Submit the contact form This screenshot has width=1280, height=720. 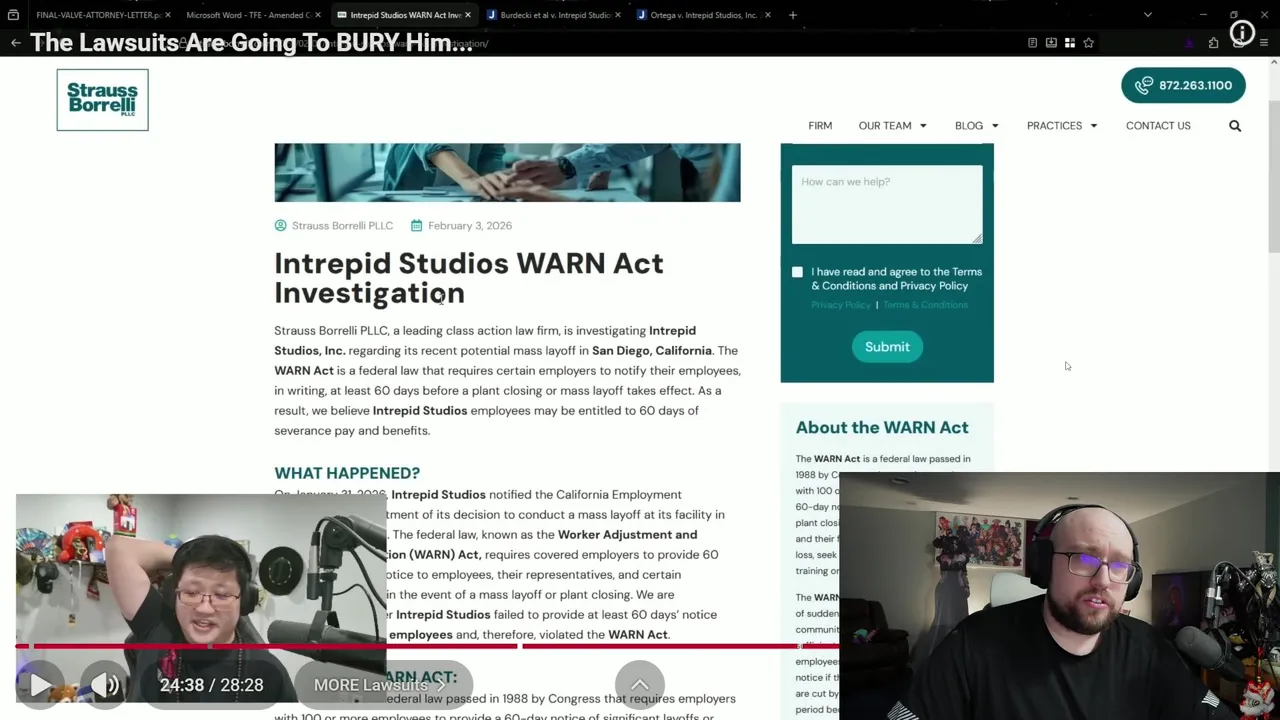(x=887, y=347)
